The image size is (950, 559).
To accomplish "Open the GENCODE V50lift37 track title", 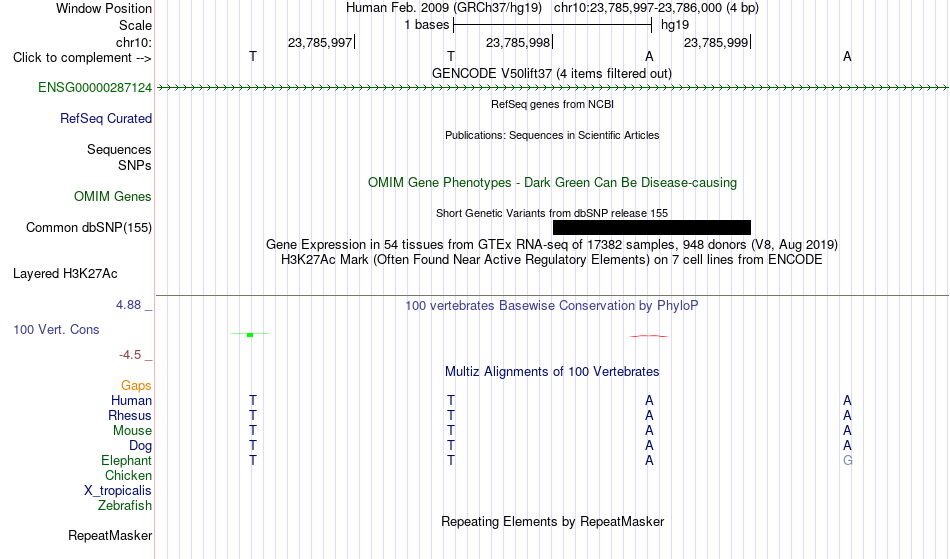I will (x=552, y=74).
